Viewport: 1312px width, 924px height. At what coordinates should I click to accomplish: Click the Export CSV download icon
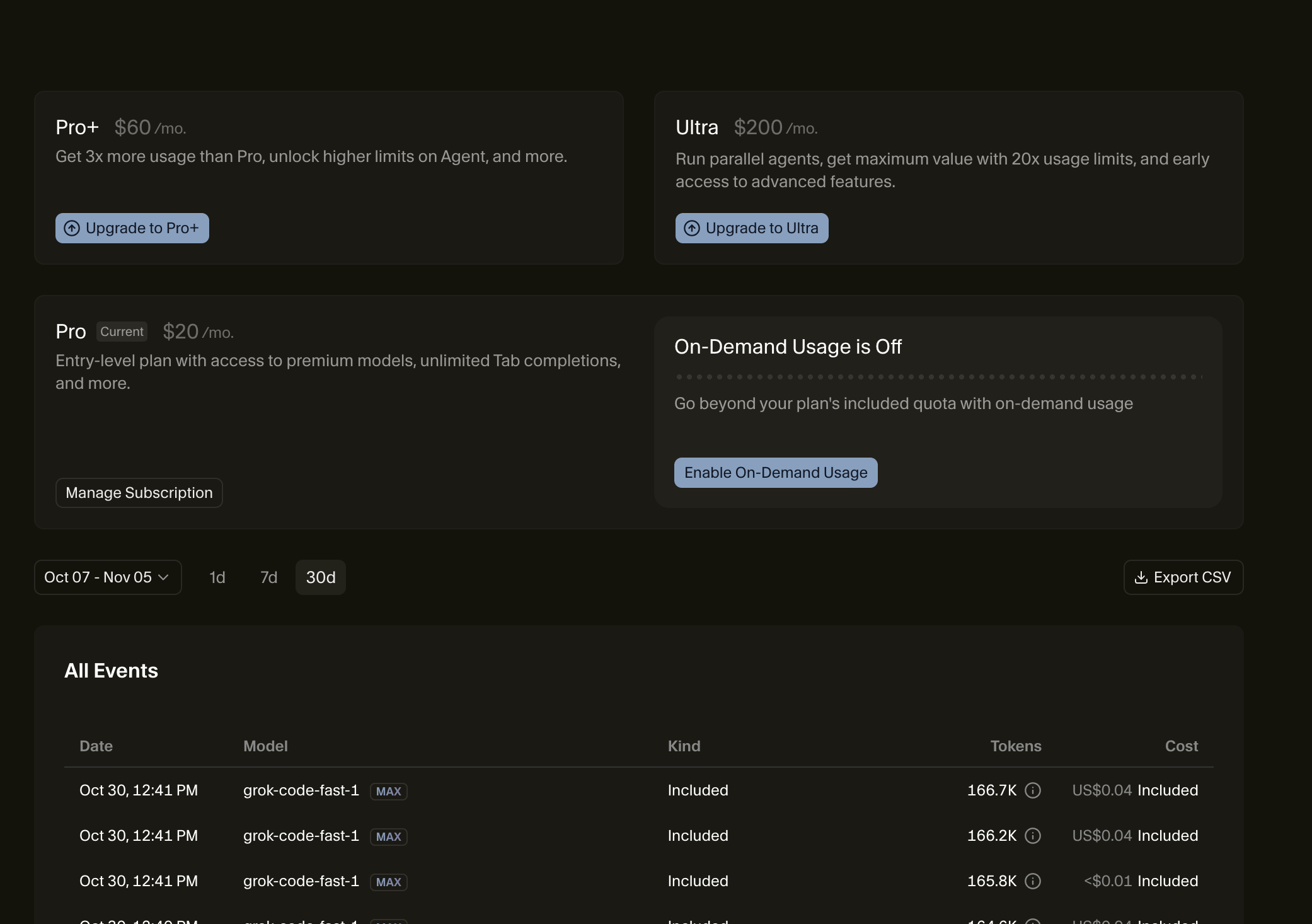[x=1141, y=577]
